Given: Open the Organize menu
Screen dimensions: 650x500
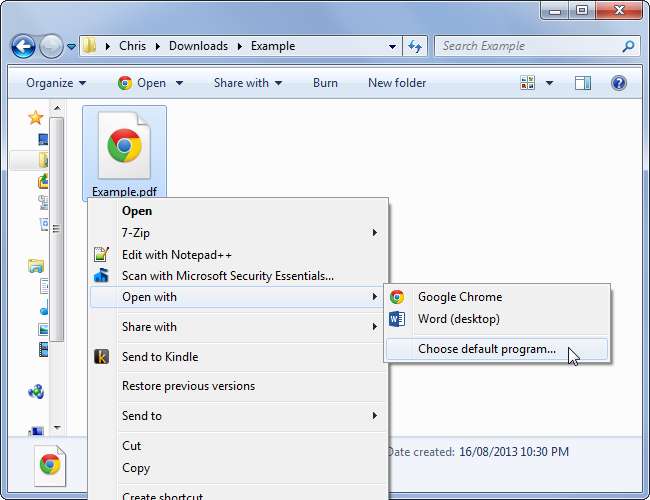Looking at the screenshot, I should [x=56, y=83].
